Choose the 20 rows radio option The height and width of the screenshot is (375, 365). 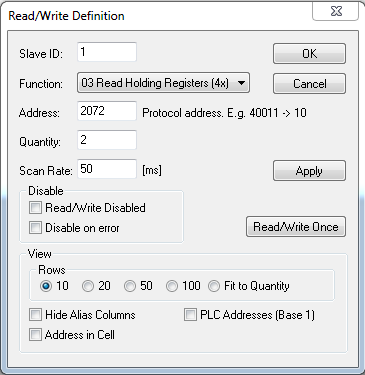88,286
